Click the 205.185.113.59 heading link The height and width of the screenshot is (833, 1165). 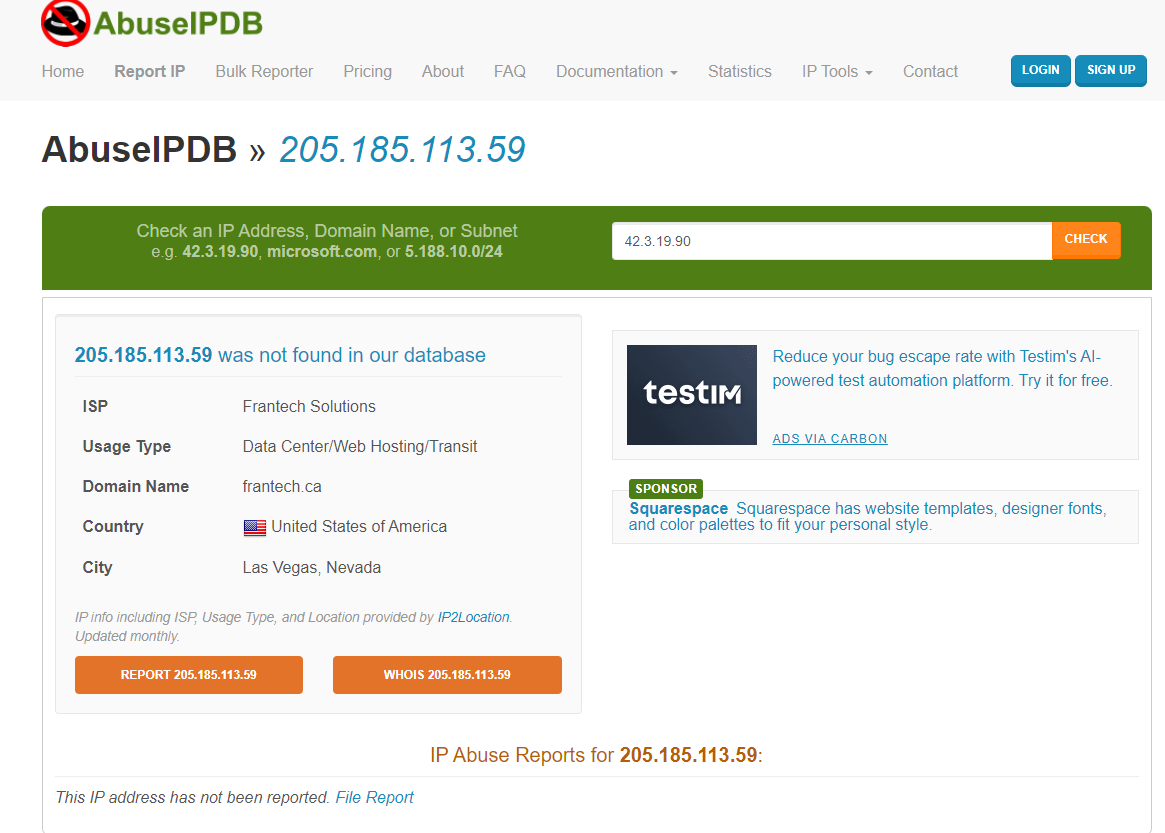coord(402,149)
